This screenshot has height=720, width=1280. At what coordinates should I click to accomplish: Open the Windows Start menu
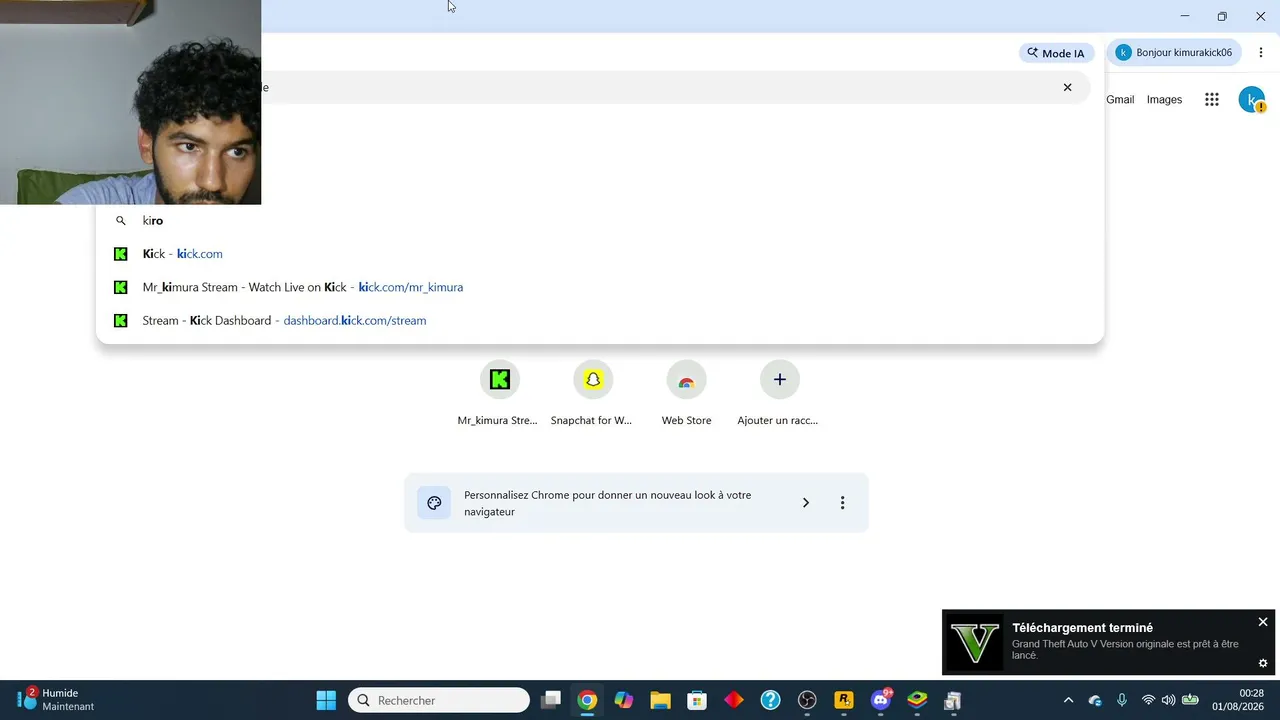[x=326, y=700]
